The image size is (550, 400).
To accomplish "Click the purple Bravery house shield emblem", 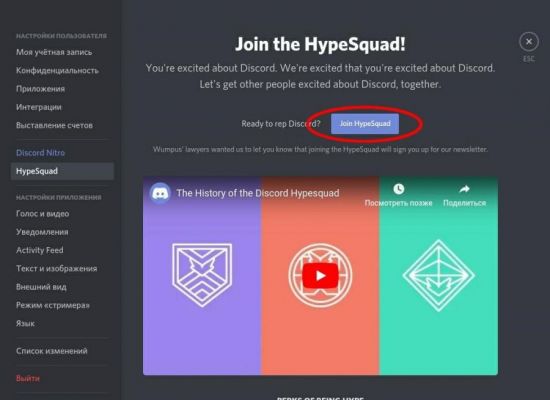I will (x=202, y=275).
